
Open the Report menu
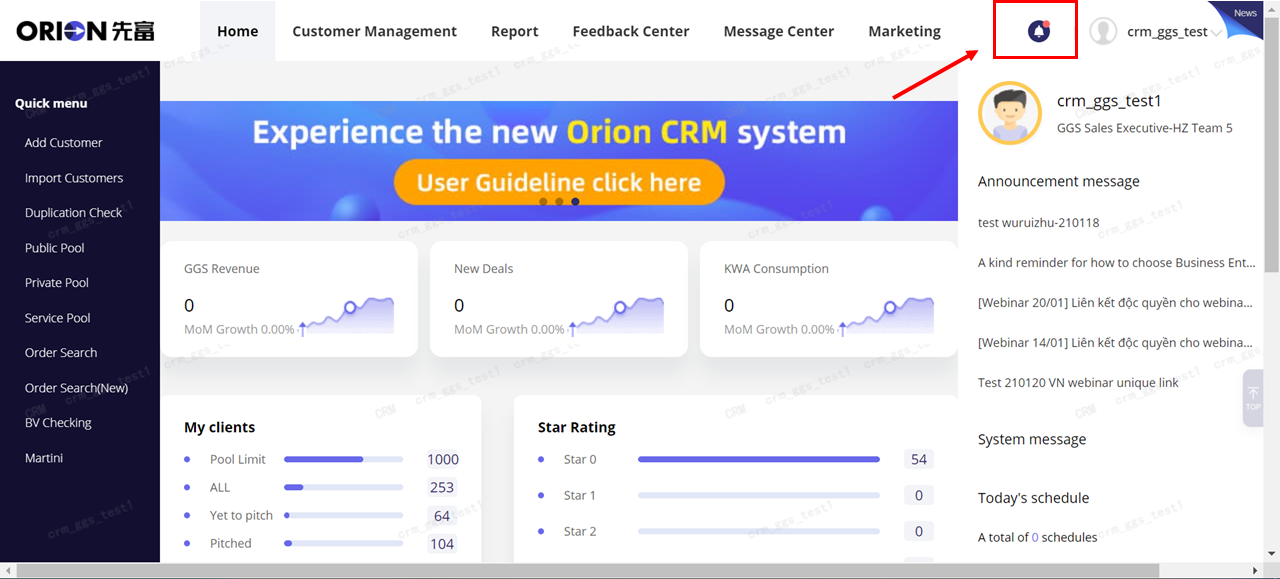(515, 31)
